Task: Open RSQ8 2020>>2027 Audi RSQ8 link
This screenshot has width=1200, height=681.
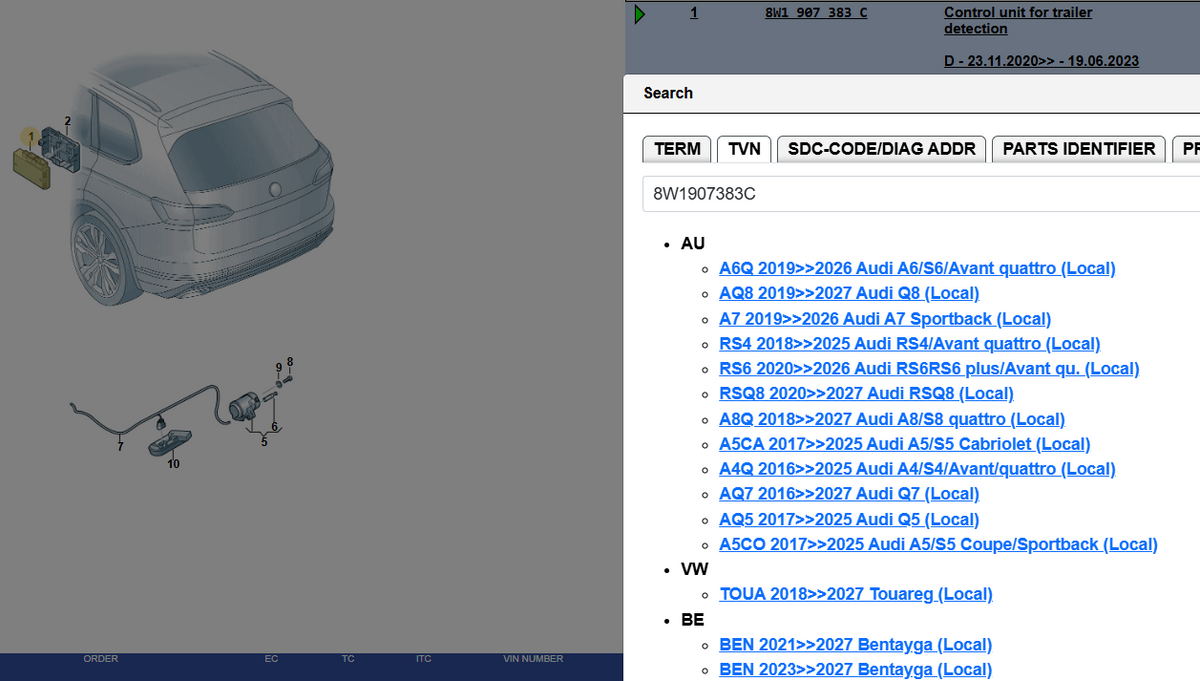Action: pos(866,394)
